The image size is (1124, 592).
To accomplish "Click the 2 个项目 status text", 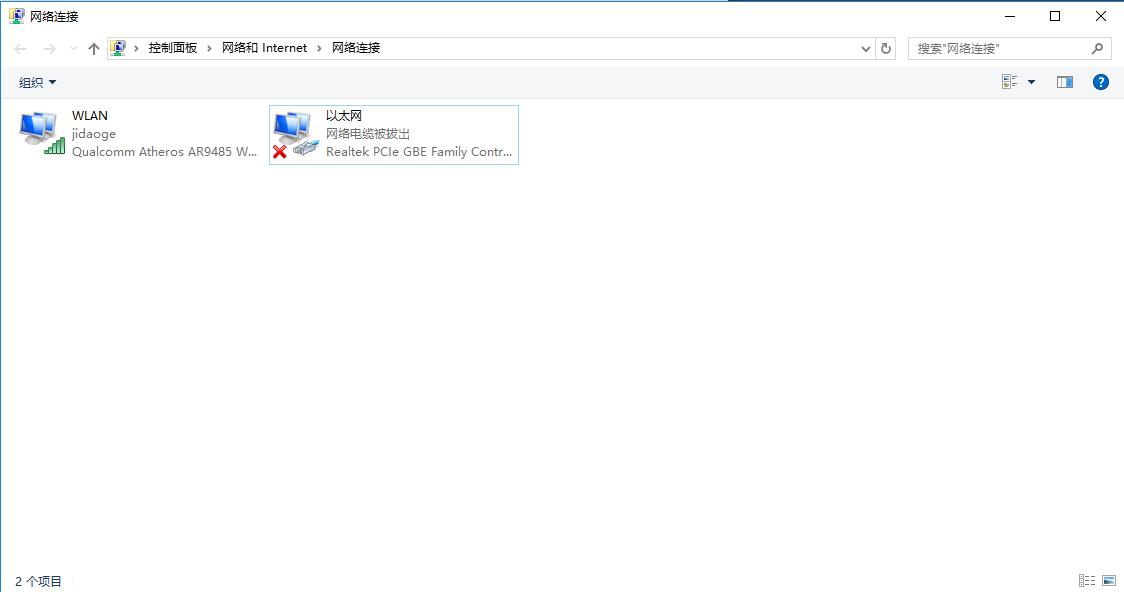I will 38,580.
